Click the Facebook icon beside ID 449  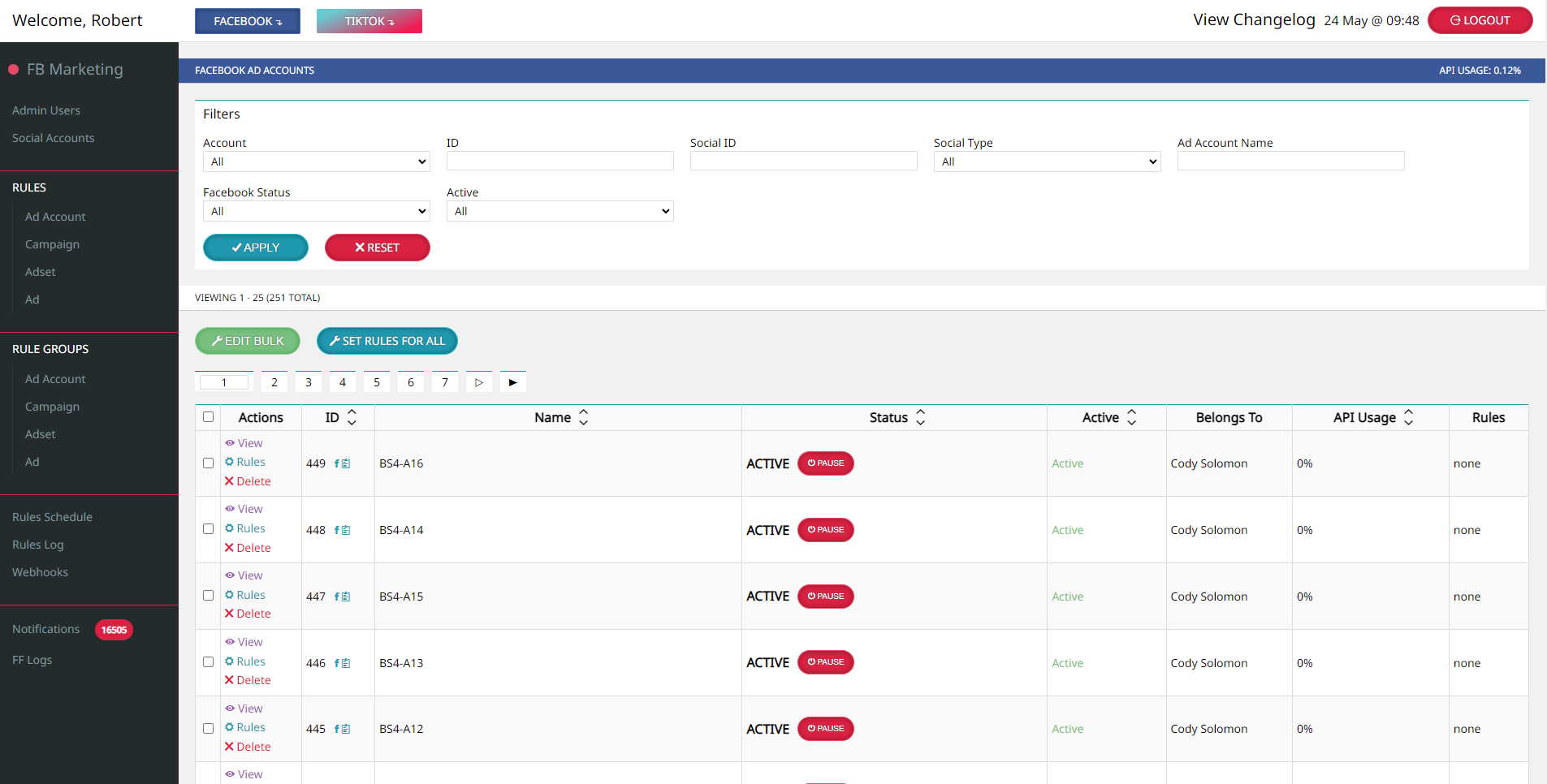(336, 463)
